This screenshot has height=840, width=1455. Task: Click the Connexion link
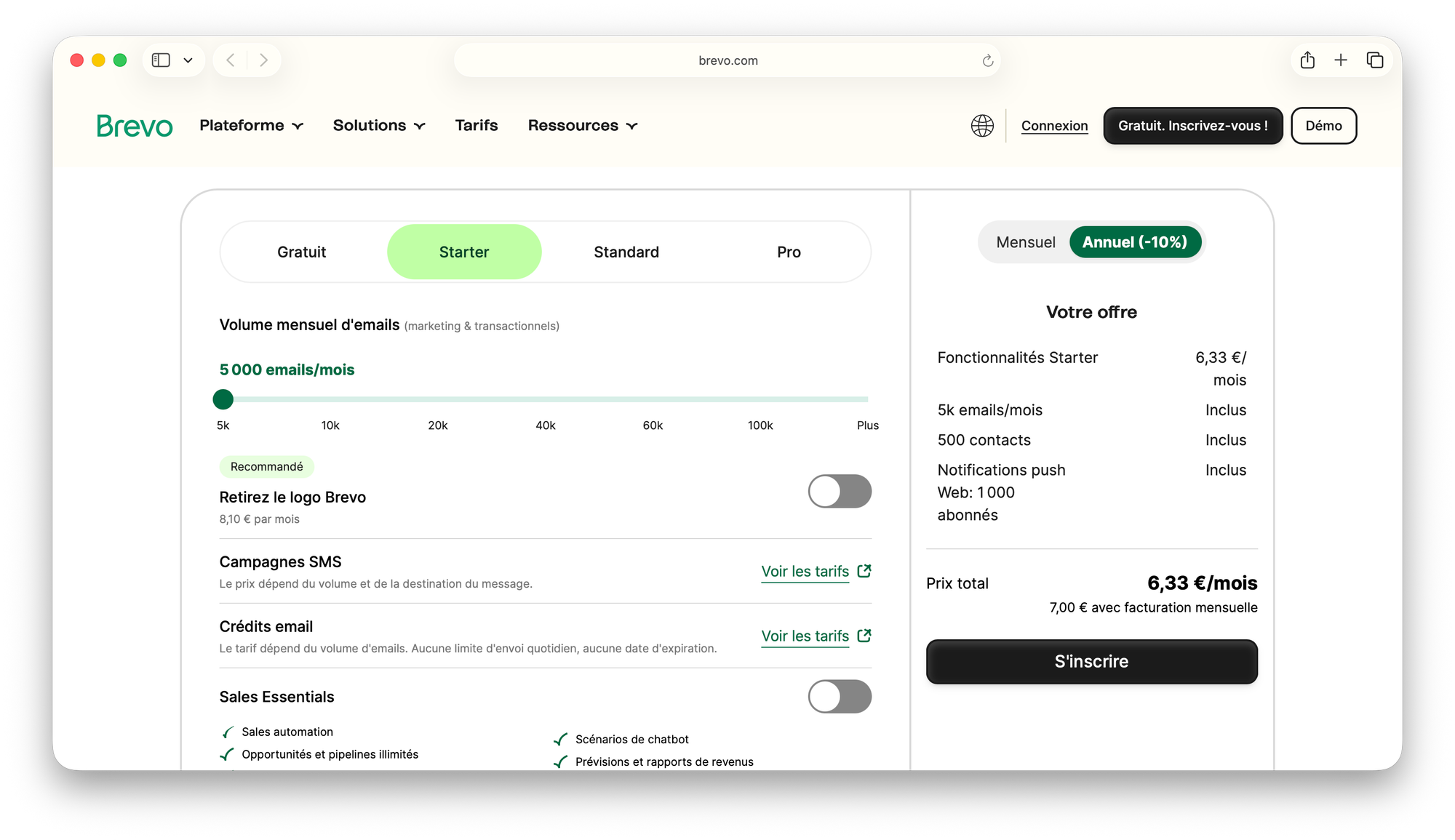tap(1054, 126)
